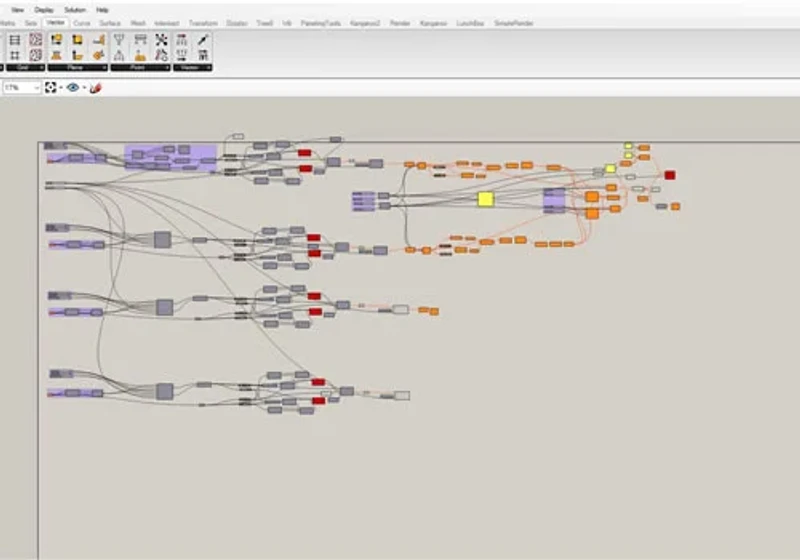
Task: Pick the orange bottom-row icon in Point panel
Action: pyautogui.click(x=140, y=55)
